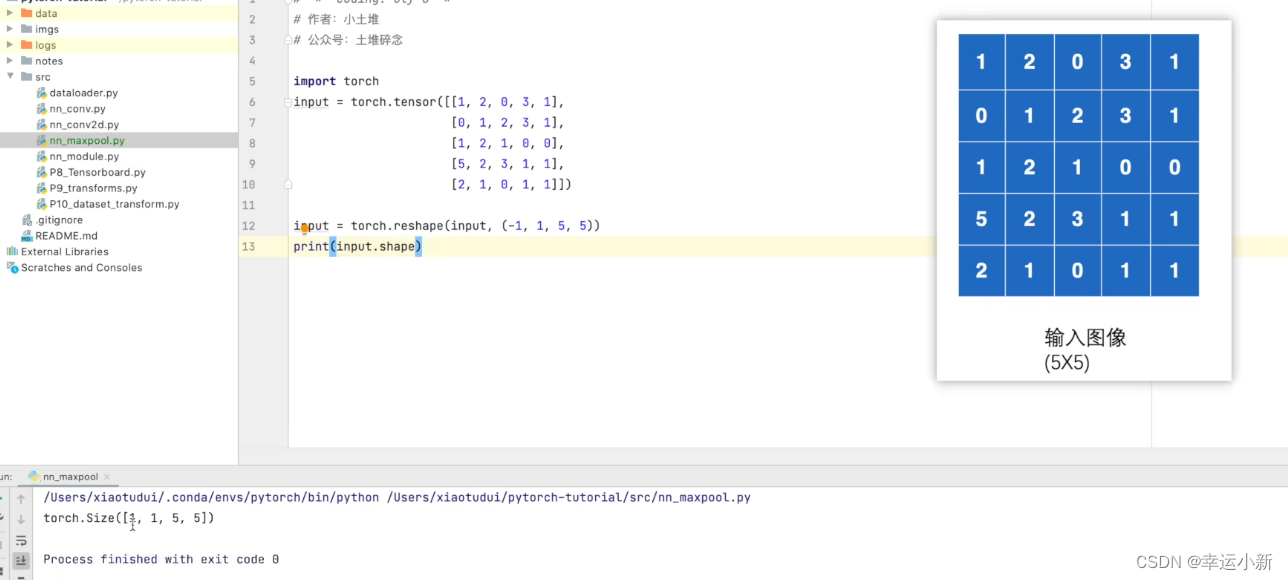Click the Up the Stack Trace arrow
Viewport: 1288px width, 580px height.
click(x=21, y=499)
